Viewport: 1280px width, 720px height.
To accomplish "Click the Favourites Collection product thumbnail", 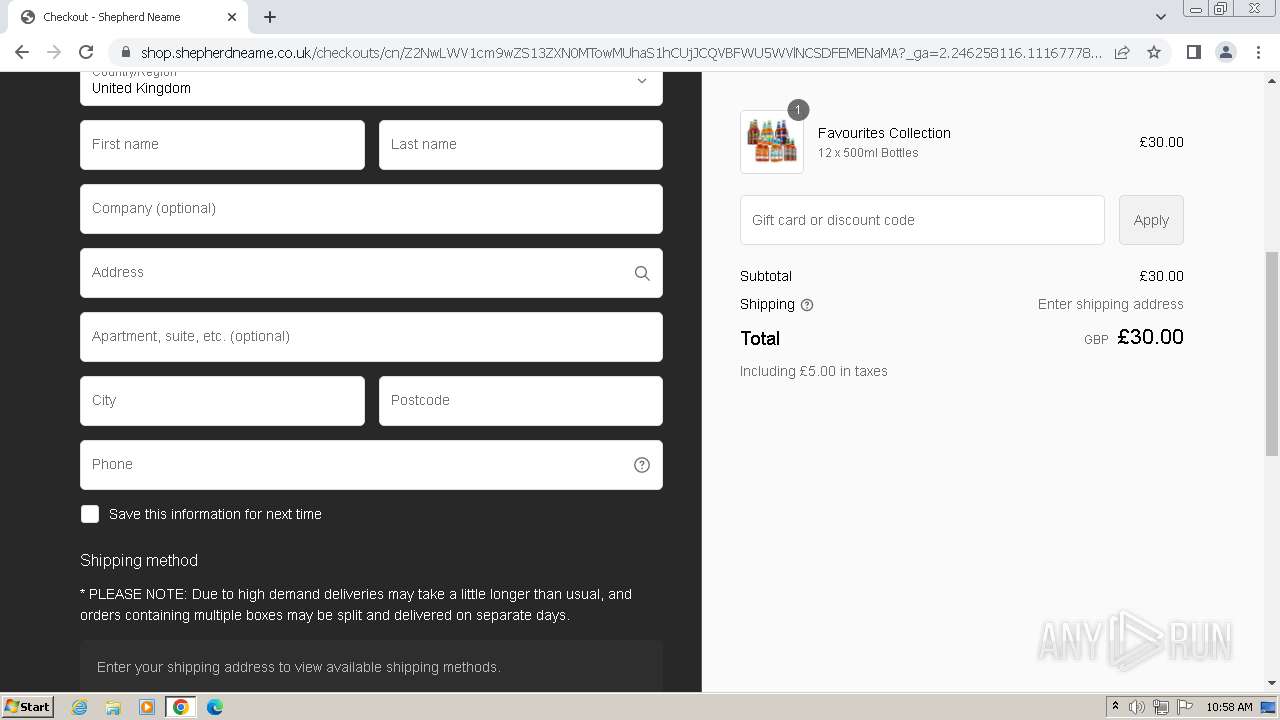I will click(772, 142).
